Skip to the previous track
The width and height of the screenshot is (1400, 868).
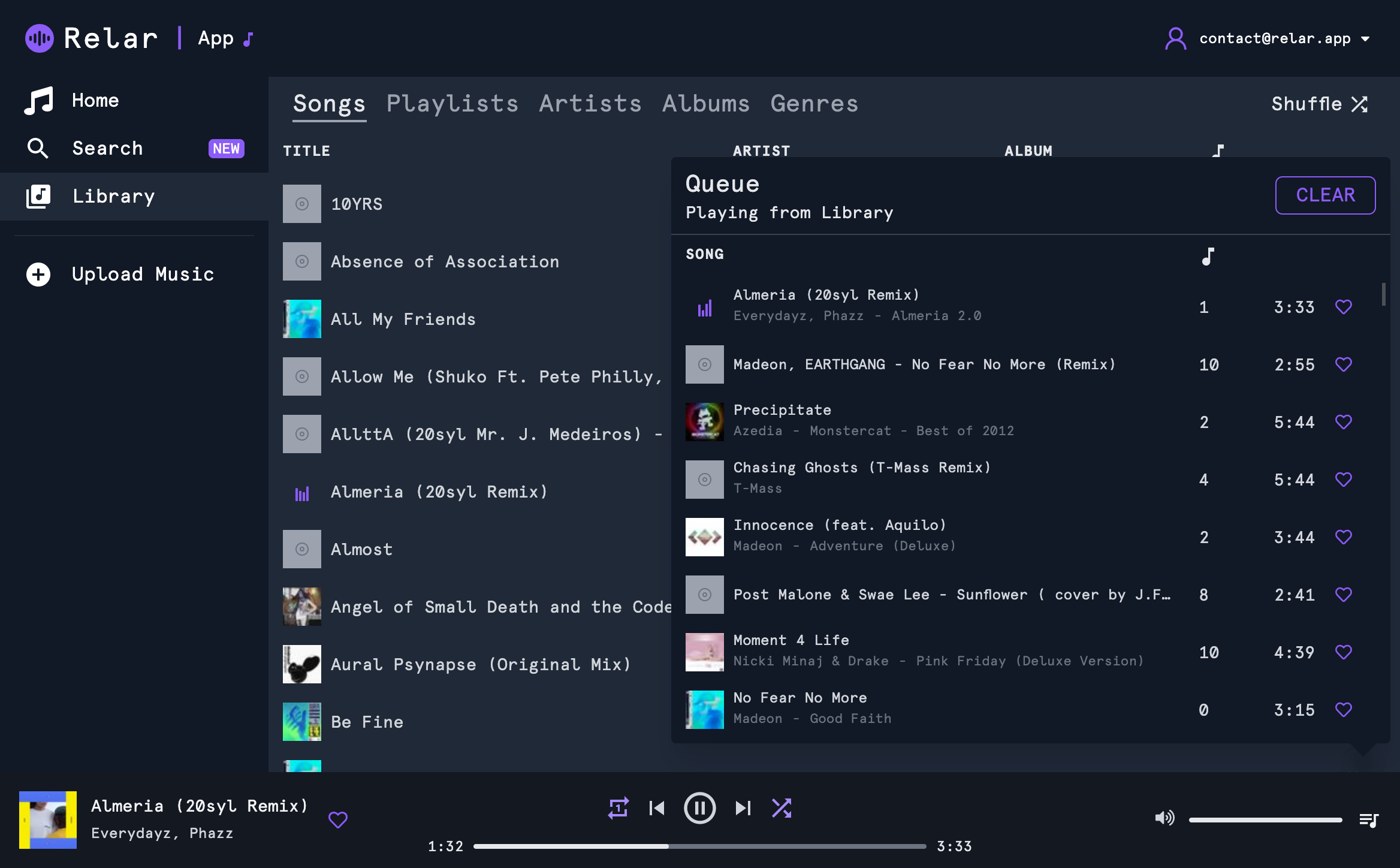(657, 808)
